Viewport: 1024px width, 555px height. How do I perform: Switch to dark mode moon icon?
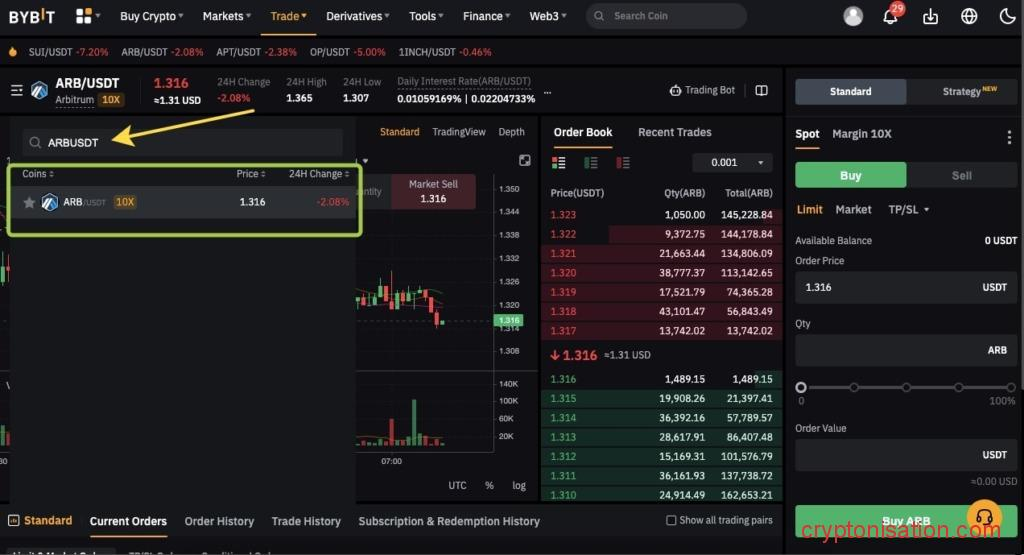tap(1007, 17)
